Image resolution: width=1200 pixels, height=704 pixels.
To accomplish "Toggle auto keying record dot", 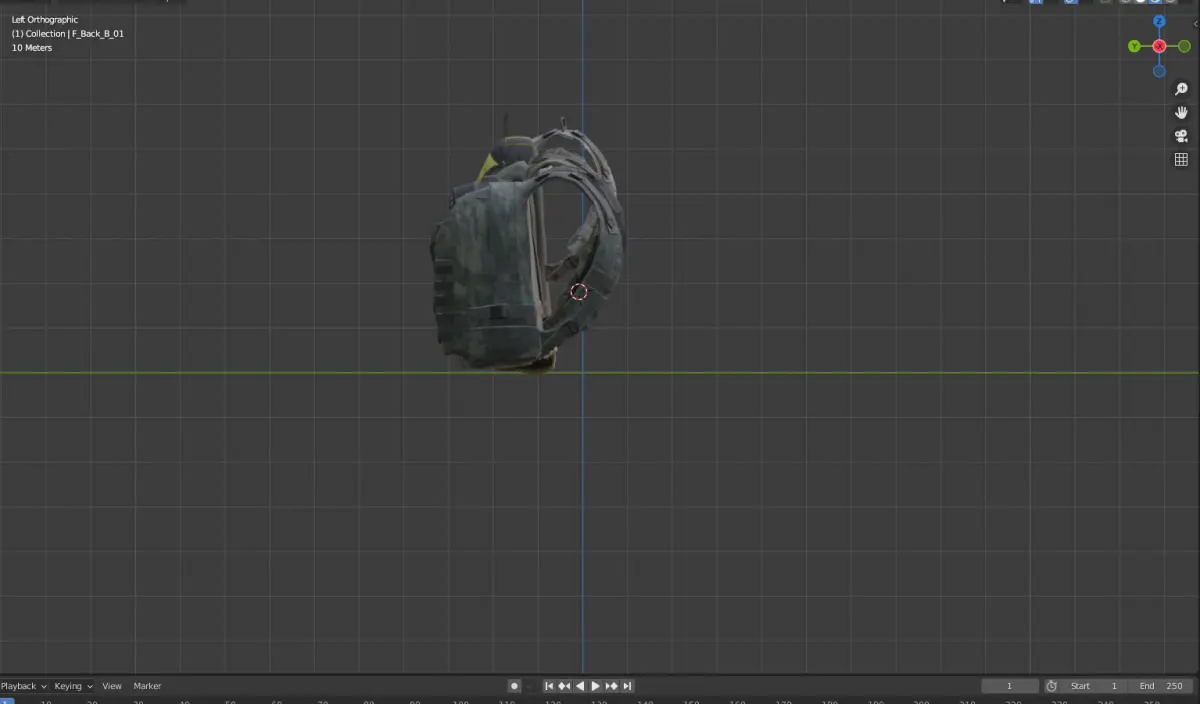I will pyautogui.click(x=514, y=686).
